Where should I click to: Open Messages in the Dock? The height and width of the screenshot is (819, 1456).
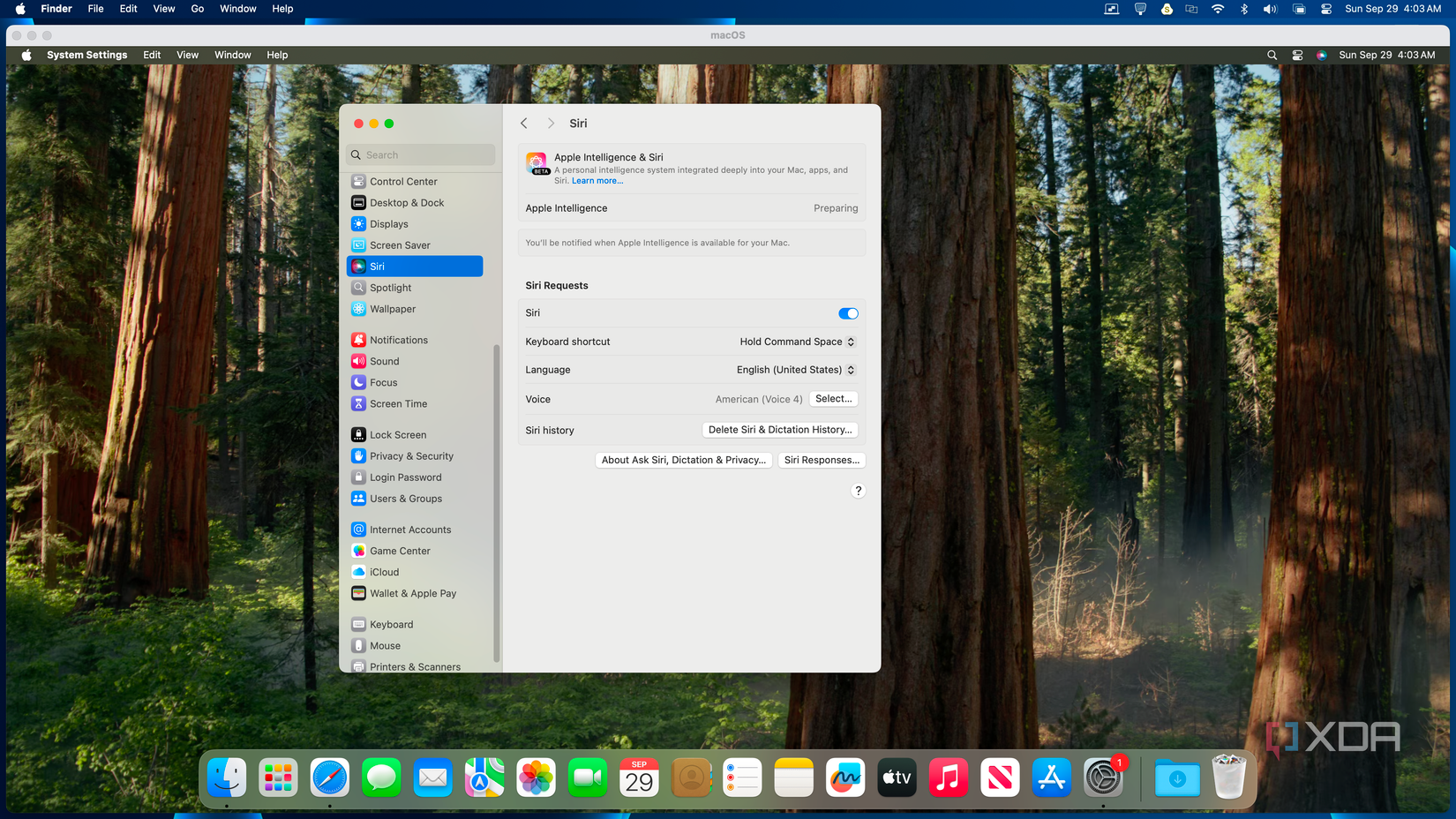(381, 778)
